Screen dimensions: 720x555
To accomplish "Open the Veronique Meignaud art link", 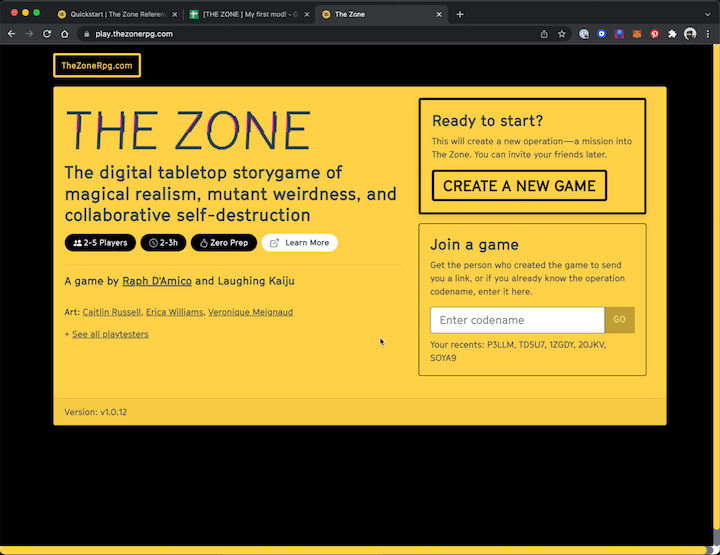I will tap(250, 312).
